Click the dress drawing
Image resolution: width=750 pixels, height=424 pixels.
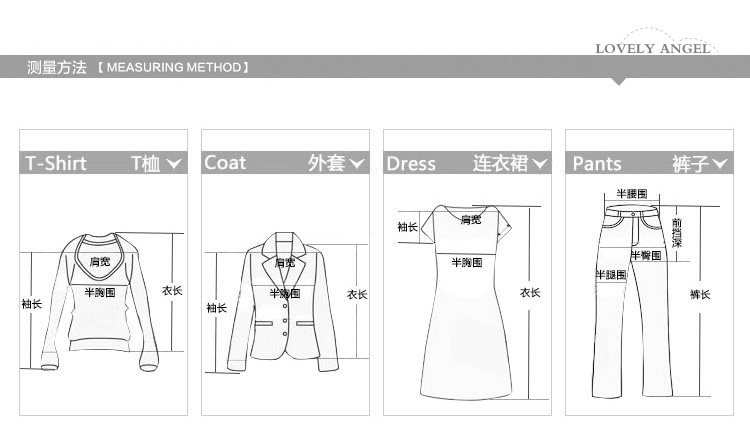pos(466,301)
